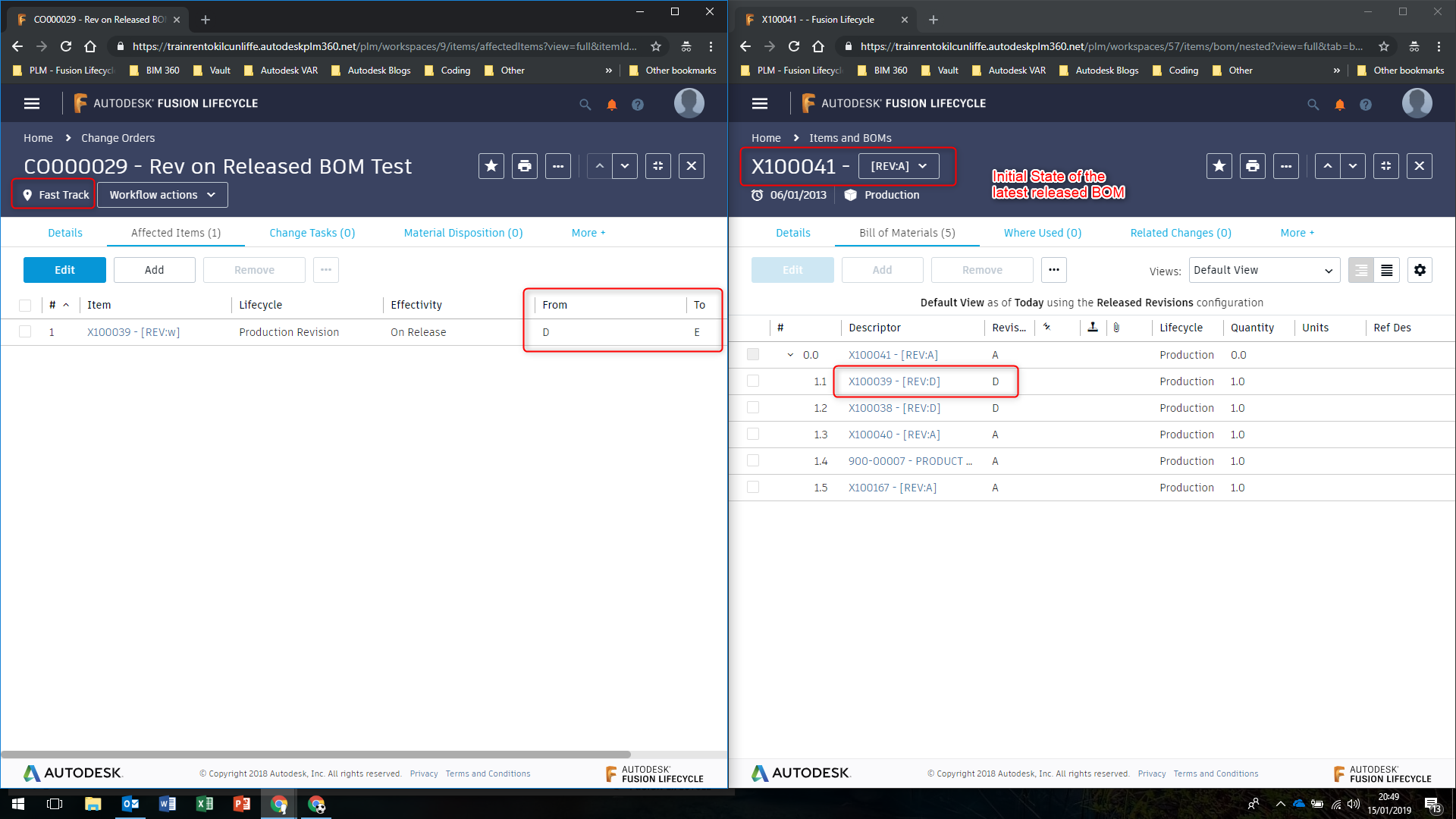Open notifications bell in left window
Screen dimensions: 1456x819
612,105
